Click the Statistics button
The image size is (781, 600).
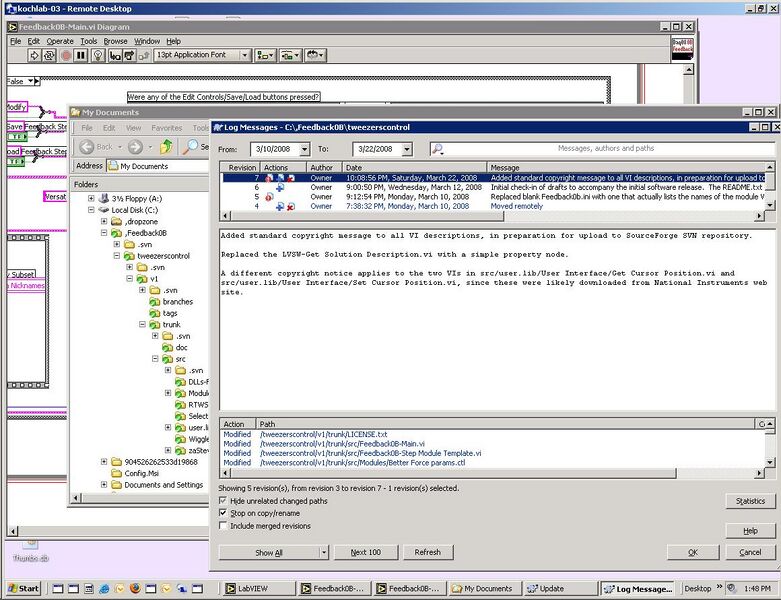[750, 501]
